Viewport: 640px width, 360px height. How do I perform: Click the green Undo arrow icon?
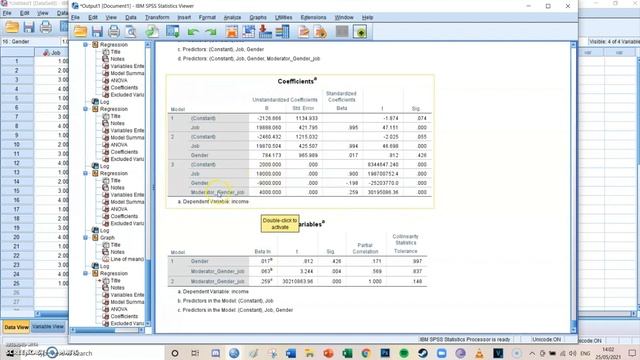(x=193, y=32)
